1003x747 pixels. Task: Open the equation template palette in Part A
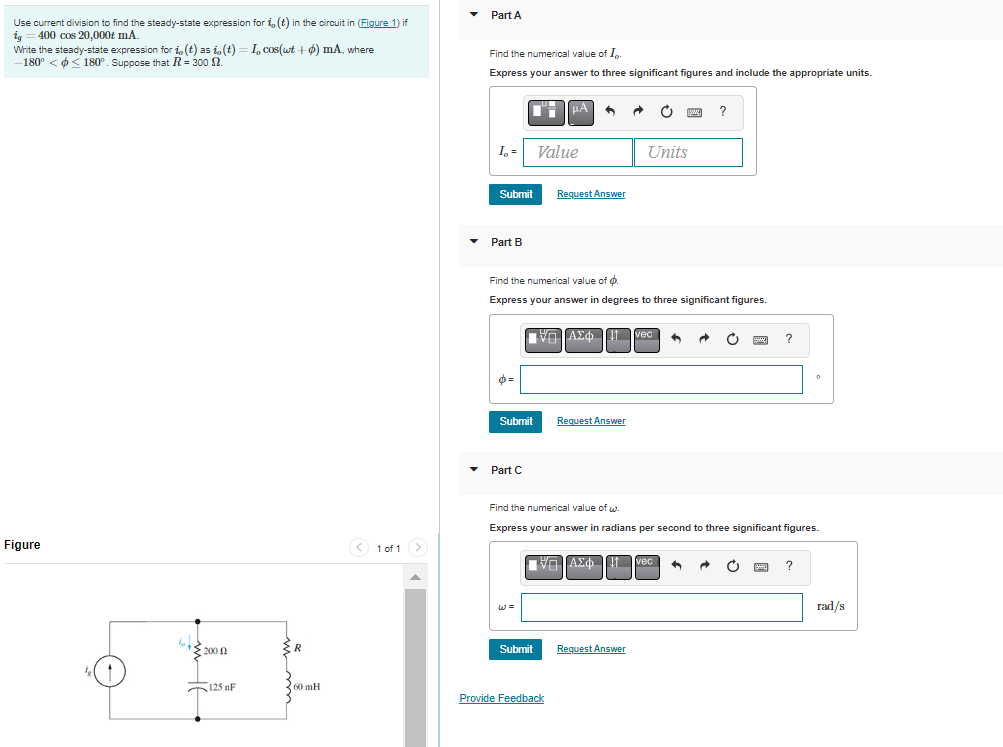[545, 112]
